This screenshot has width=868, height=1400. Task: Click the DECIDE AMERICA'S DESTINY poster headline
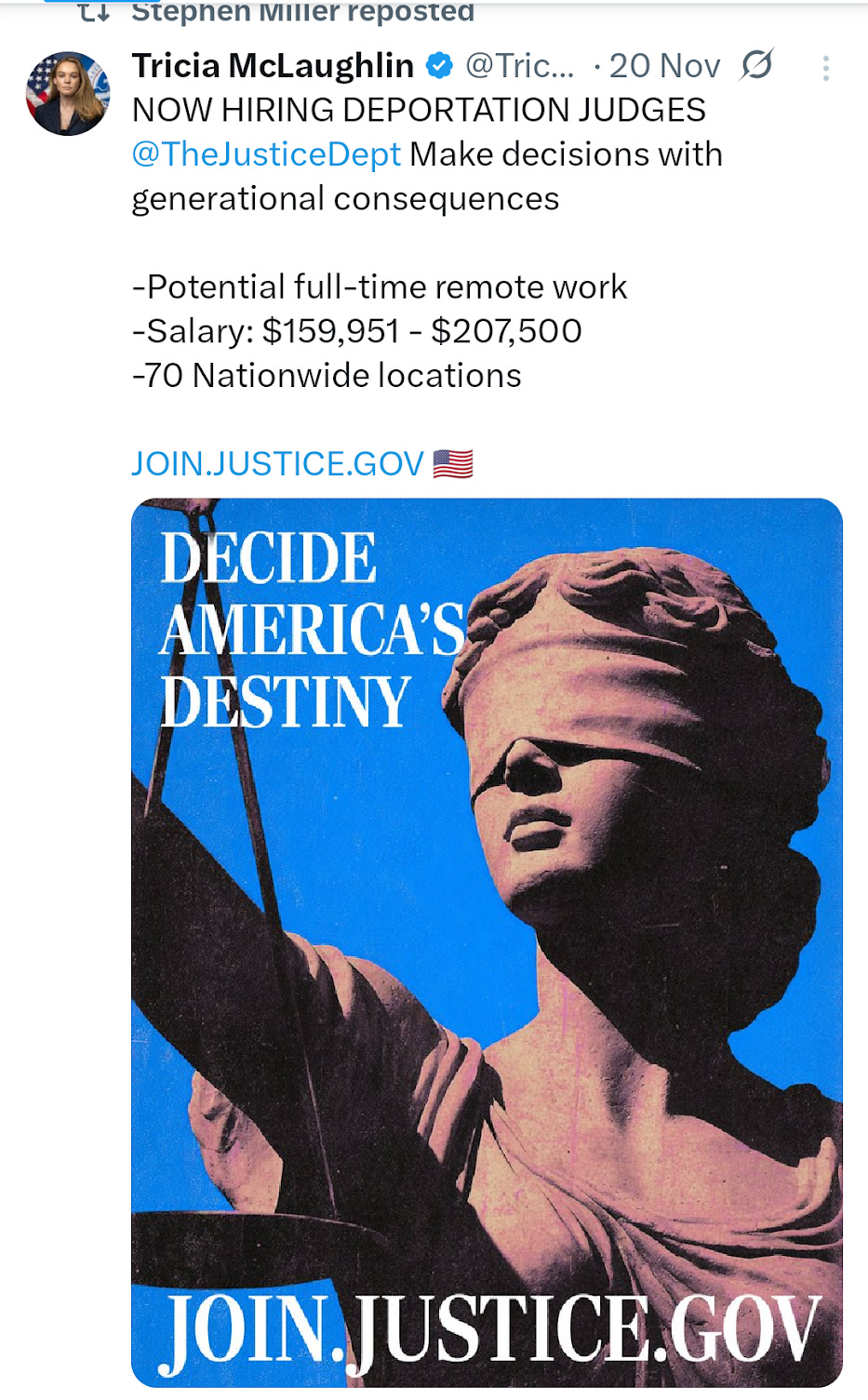[x=312, y=630]
